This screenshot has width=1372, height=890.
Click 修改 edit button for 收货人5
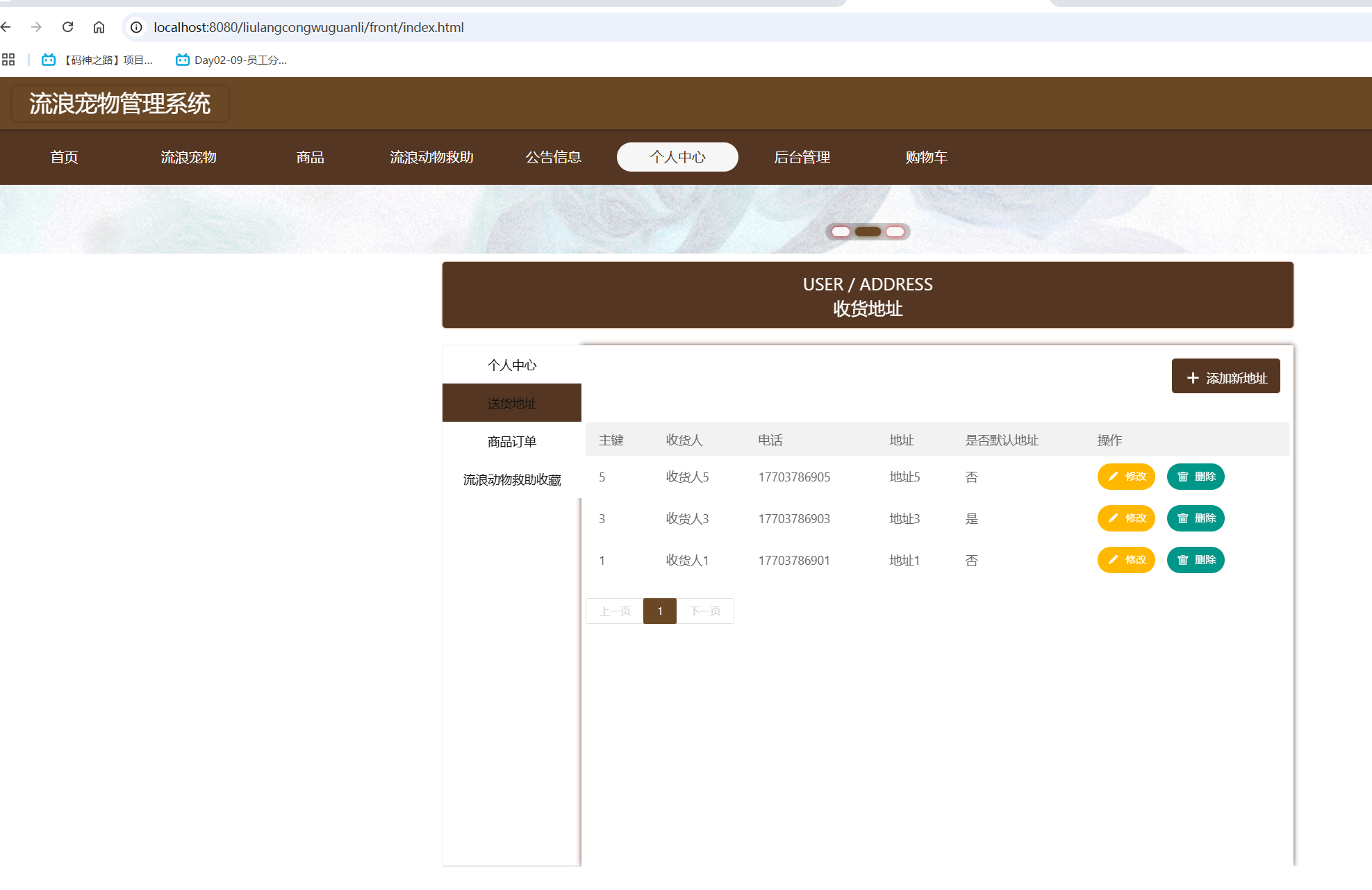(1125, 477)
